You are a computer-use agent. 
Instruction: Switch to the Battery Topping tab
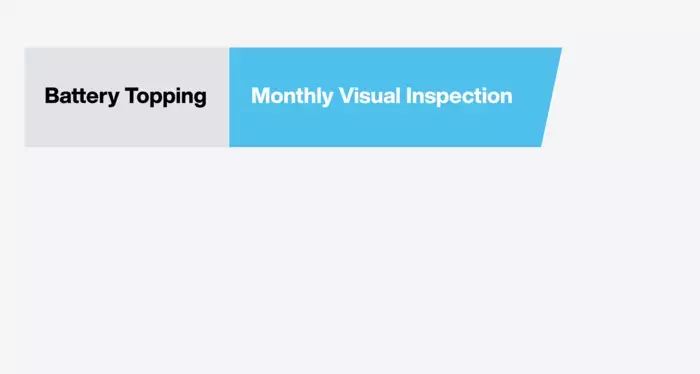[127, 97]
